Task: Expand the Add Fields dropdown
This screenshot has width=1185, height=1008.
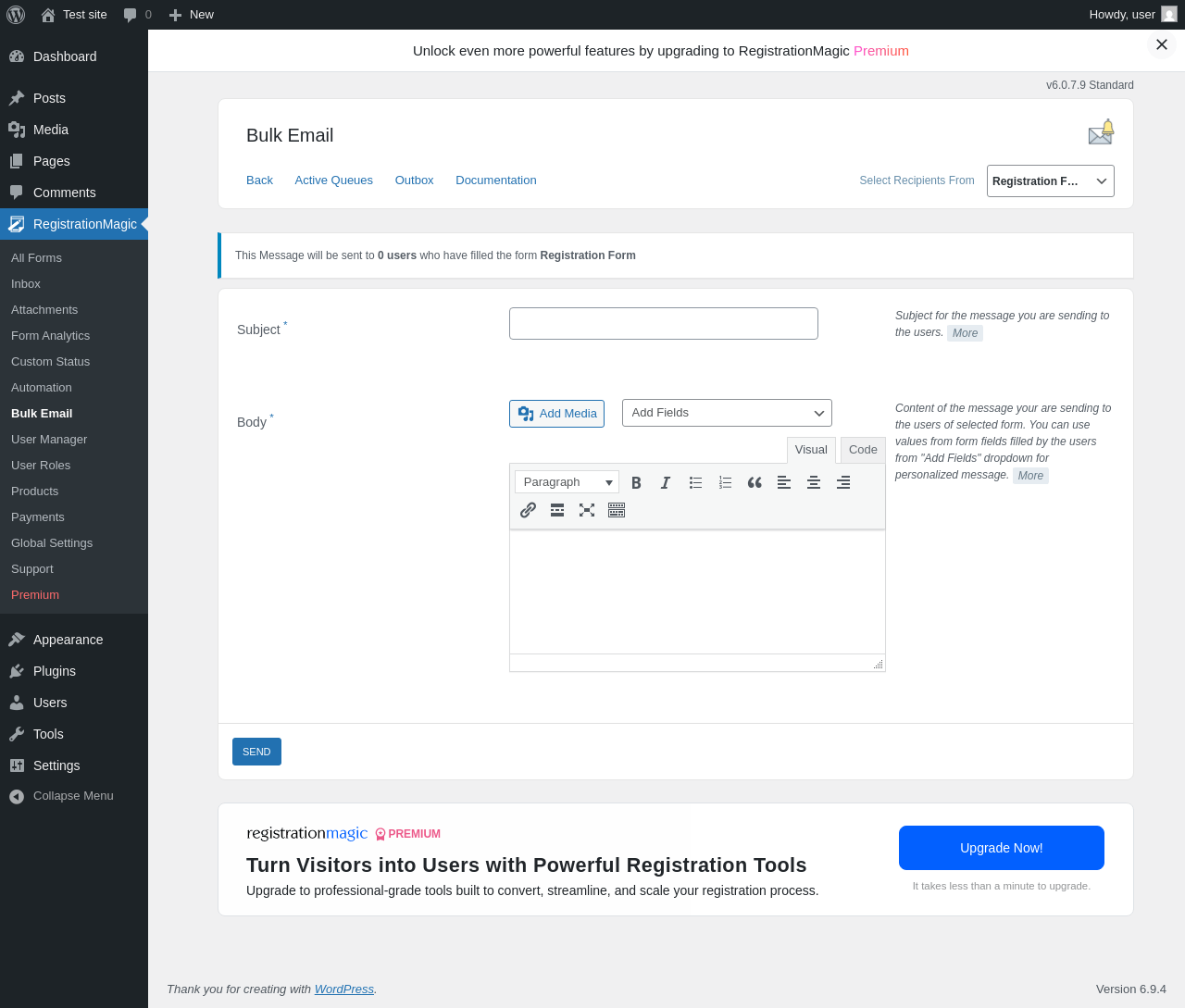Action: coord(727,413)
